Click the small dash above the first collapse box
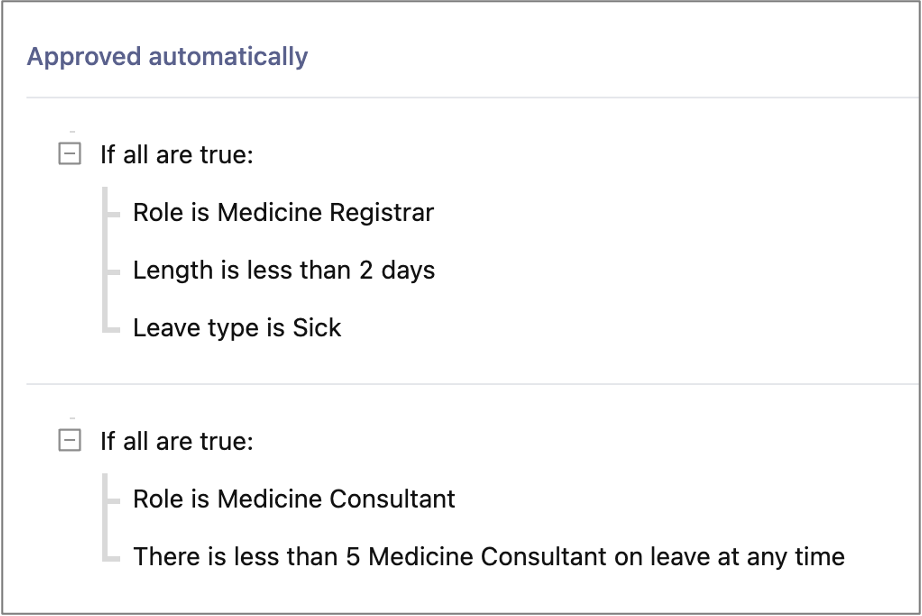The image size is (922, 616). pos(72,132)
